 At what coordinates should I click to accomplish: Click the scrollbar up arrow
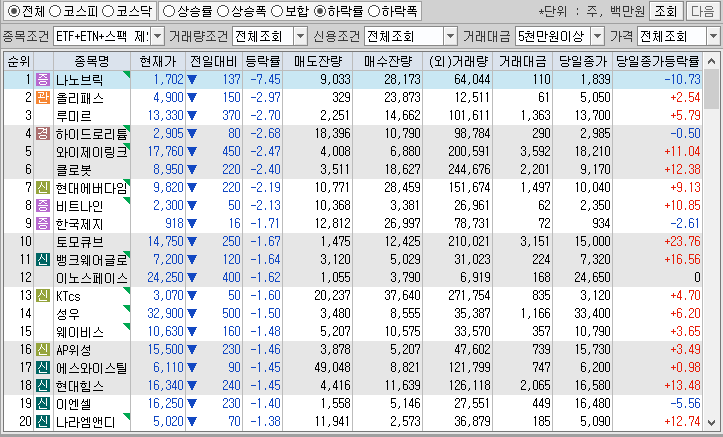pos(712,60)
